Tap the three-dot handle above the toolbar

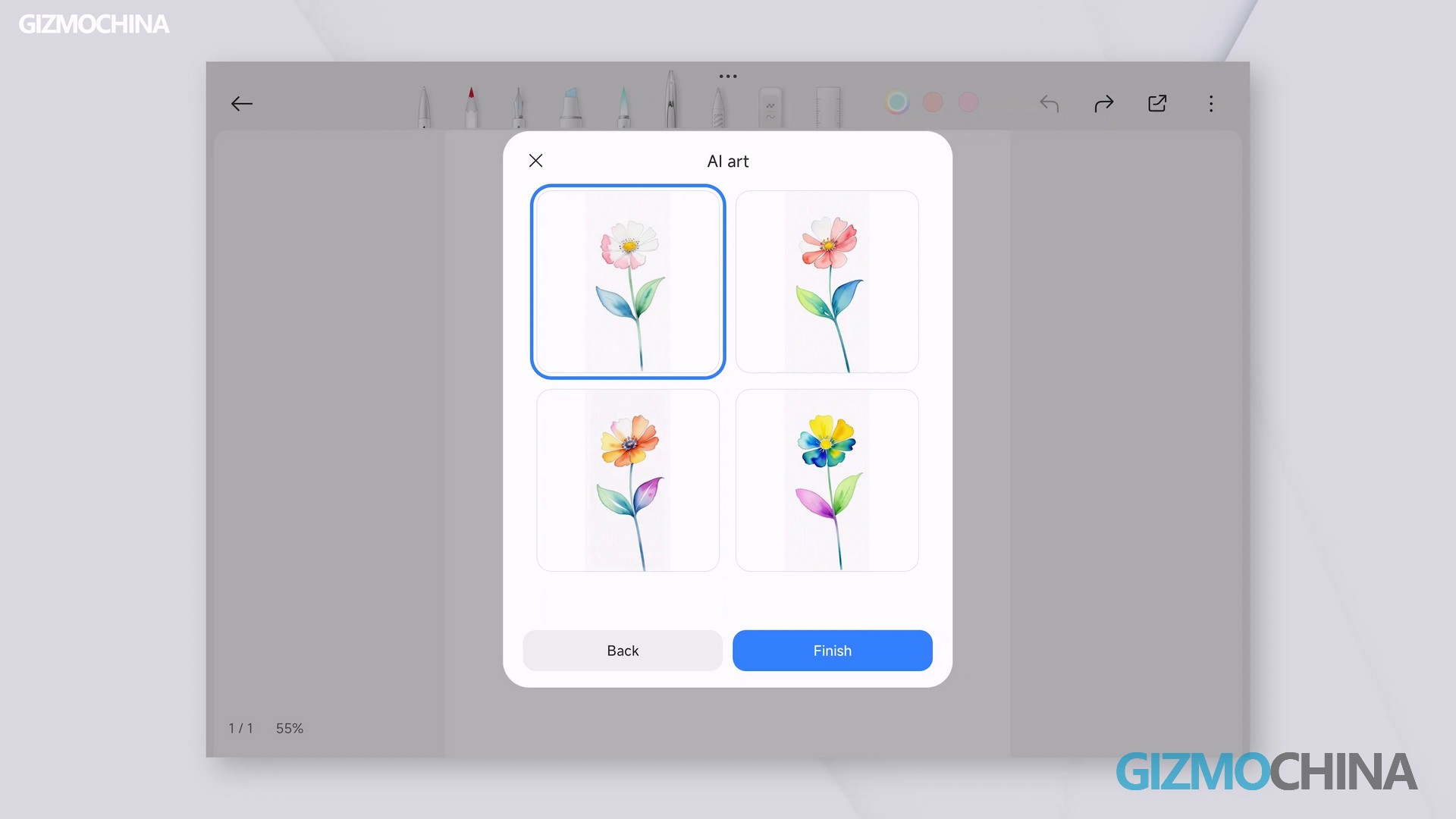728,76
